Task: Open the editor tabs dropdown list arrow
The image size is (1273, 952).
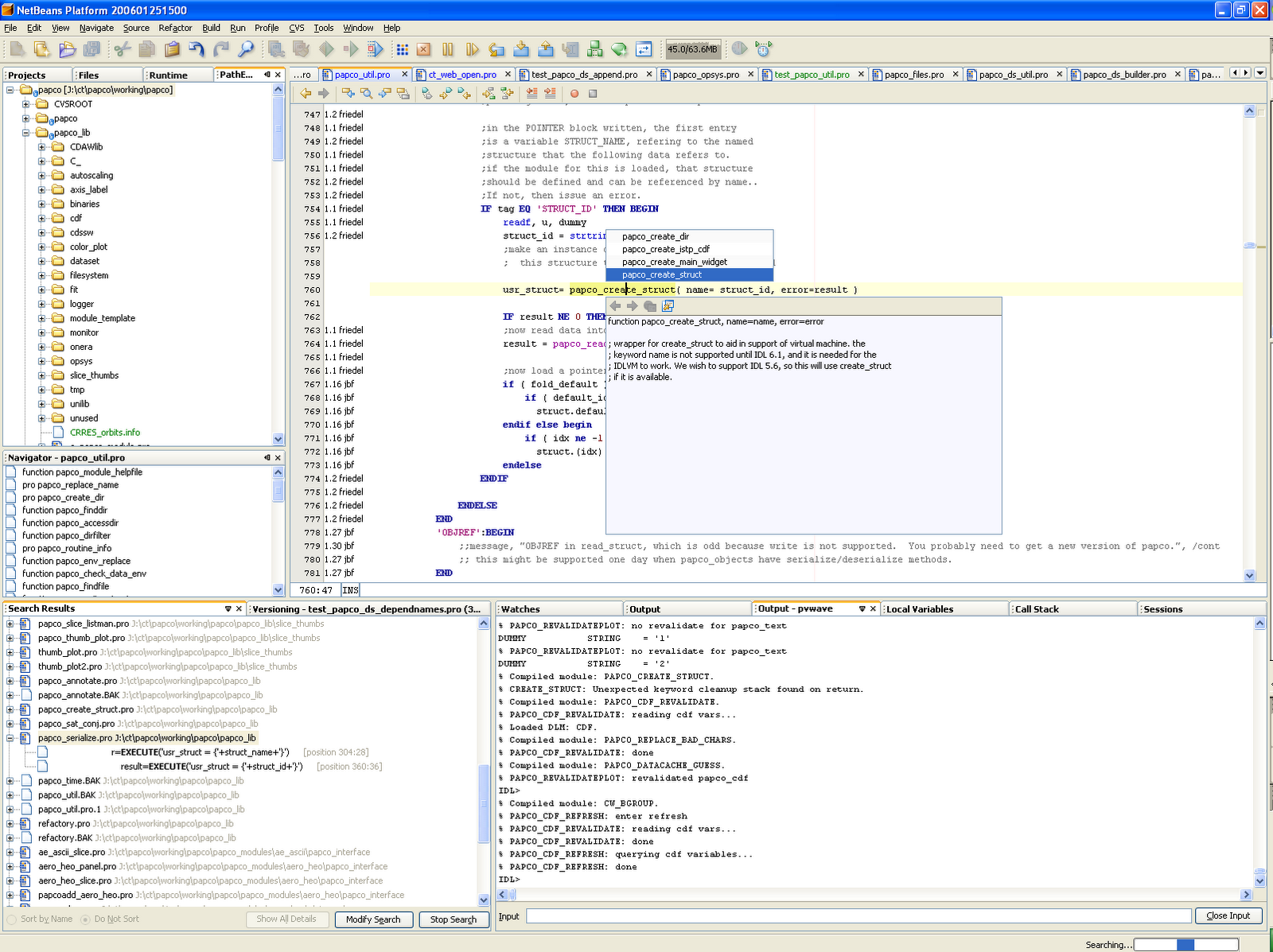Action: click(1260, 73)
